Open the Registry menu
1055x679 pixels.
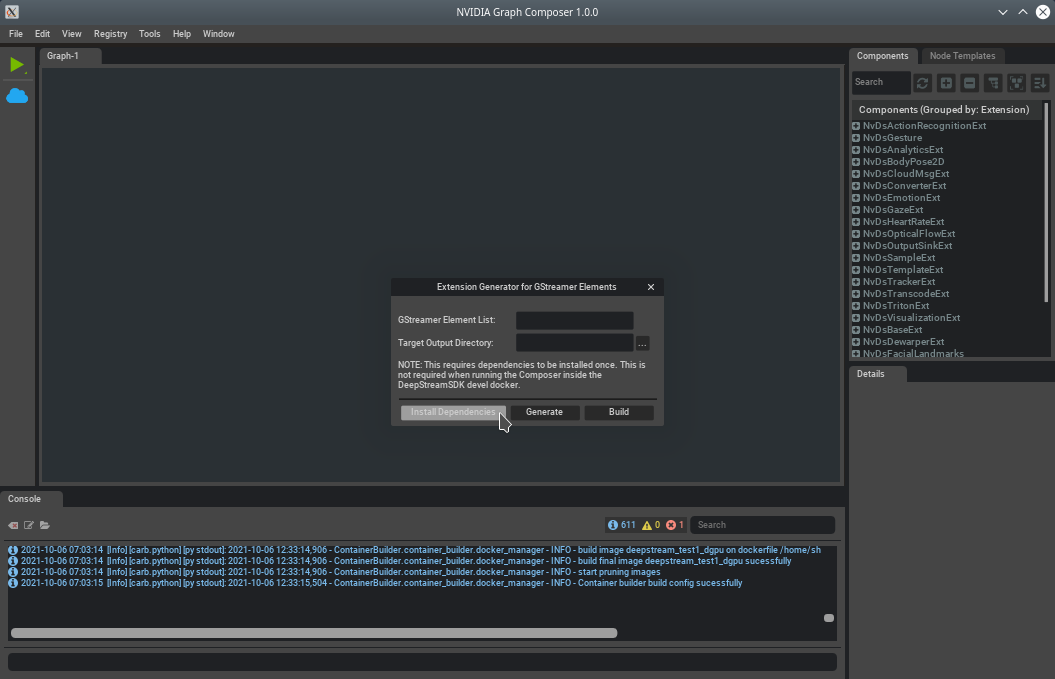pyautogui.click(x=110, y=34)
